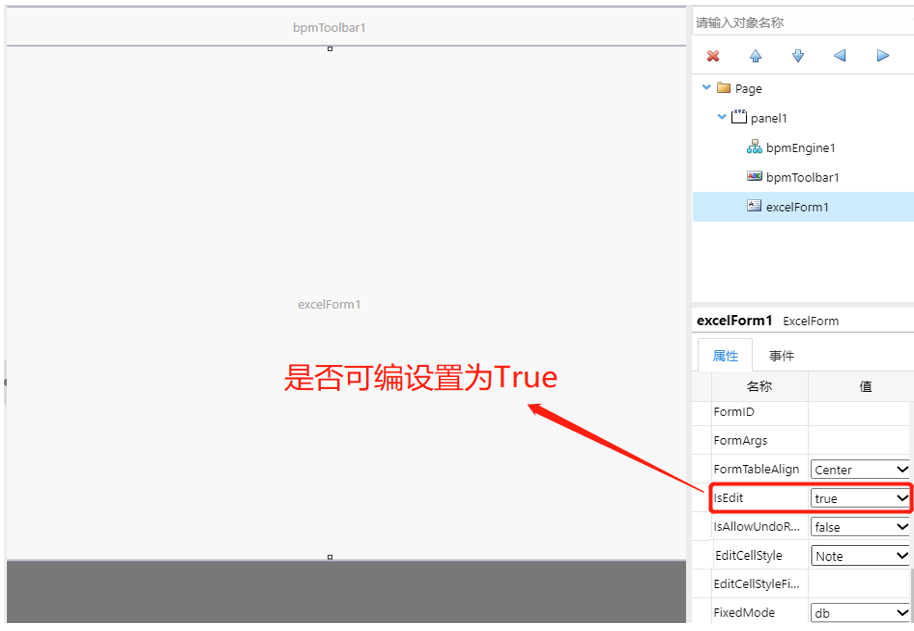Click the bpmToolbar1 component on canvas
Image resolution: width=914 pixels, height=631 pixels.
click(x=346, y=27)
